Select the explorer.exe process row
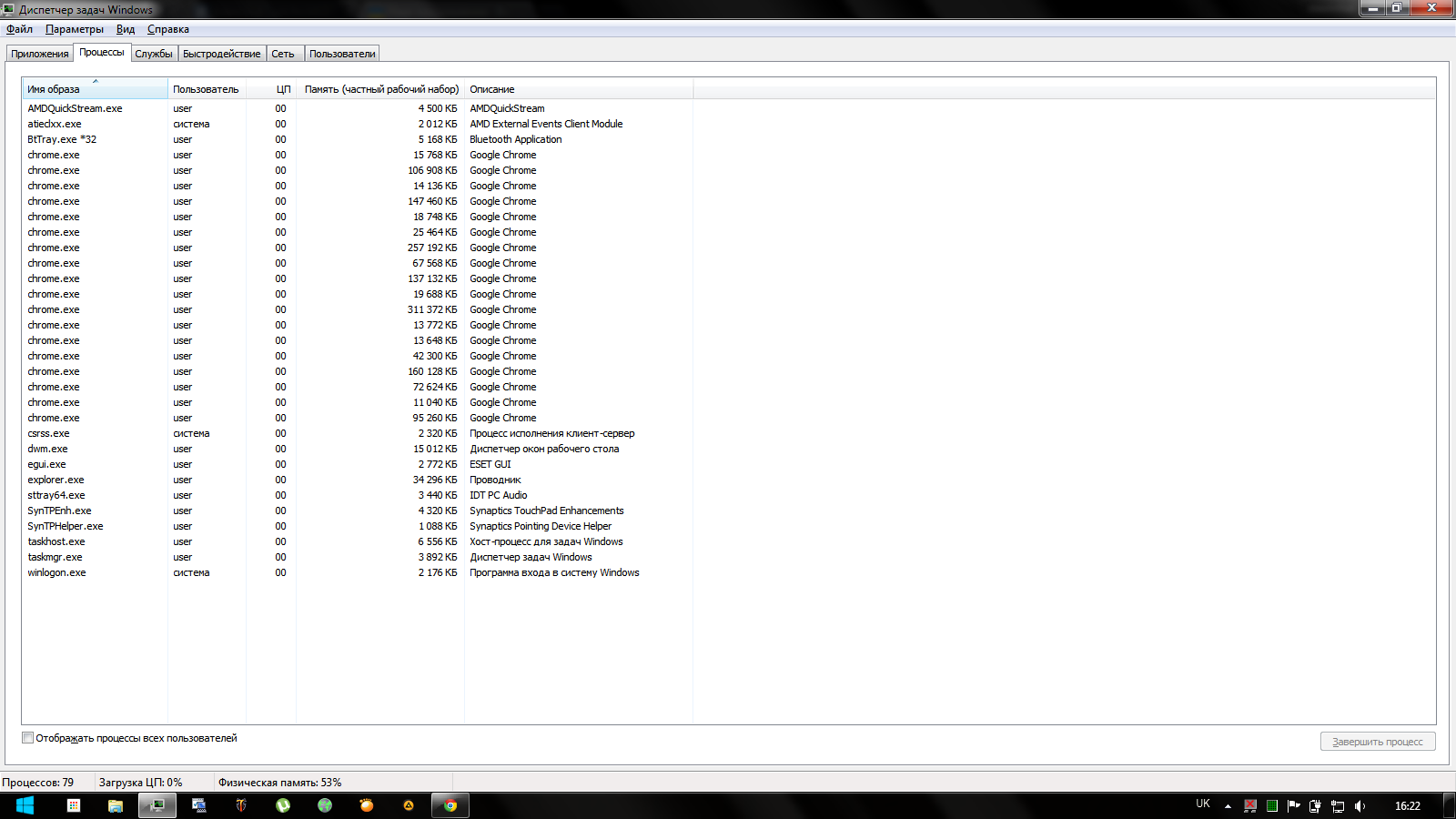1456x819 pixels. (x=56, y=480)
